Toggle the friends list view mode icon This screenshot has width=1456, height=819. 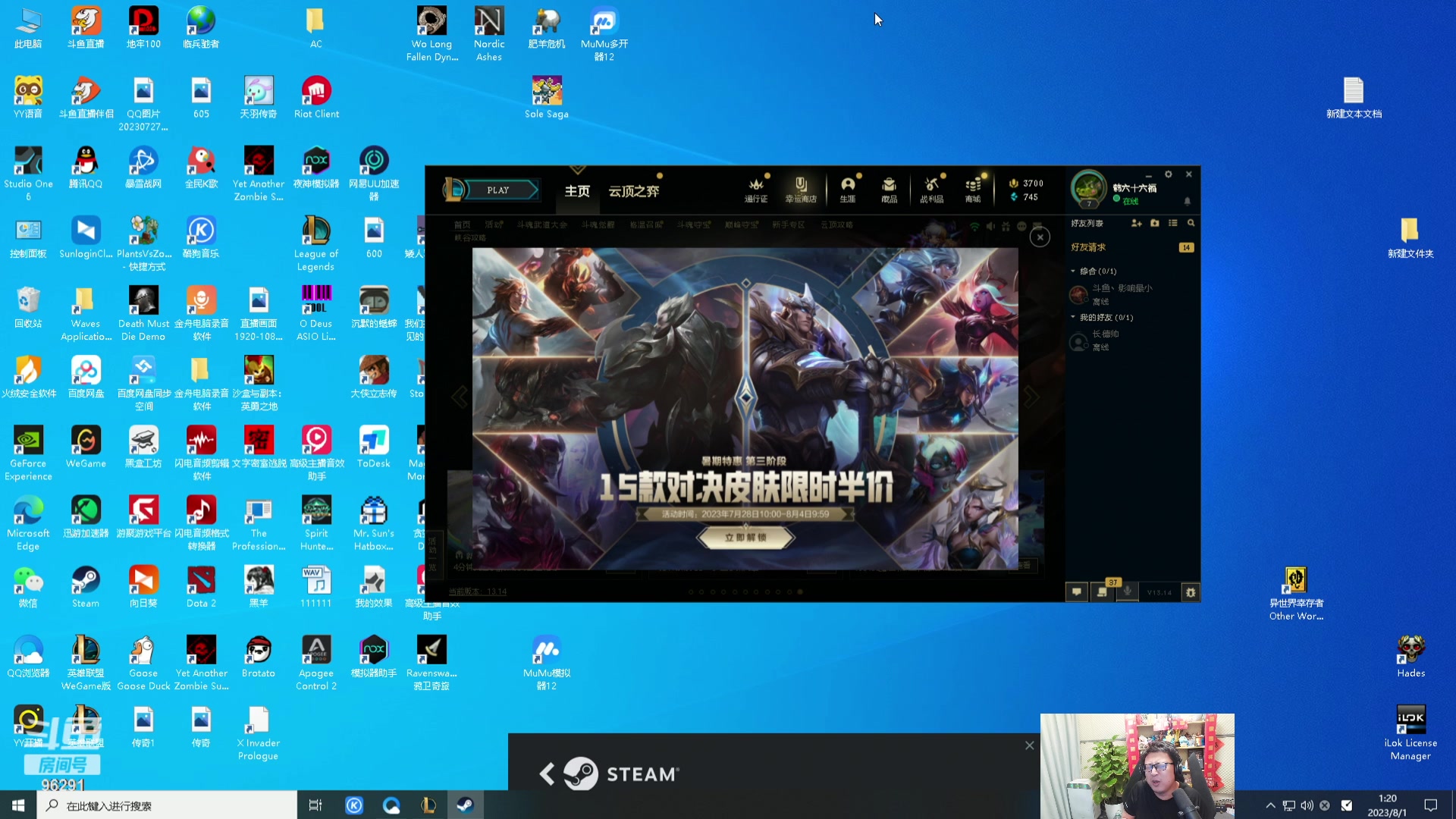tap(1172, 223)
